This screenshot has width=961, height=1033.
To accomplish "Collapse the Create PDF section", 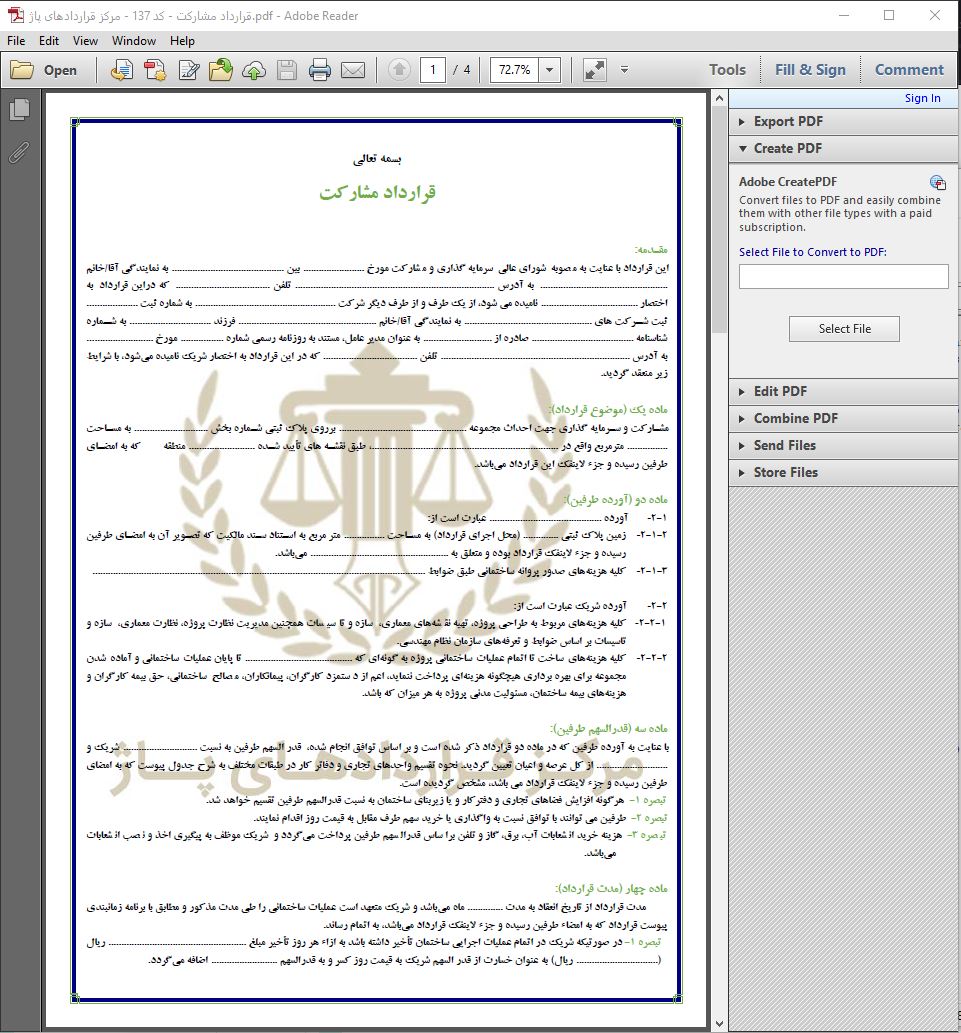I will click(x=788, y=148).
